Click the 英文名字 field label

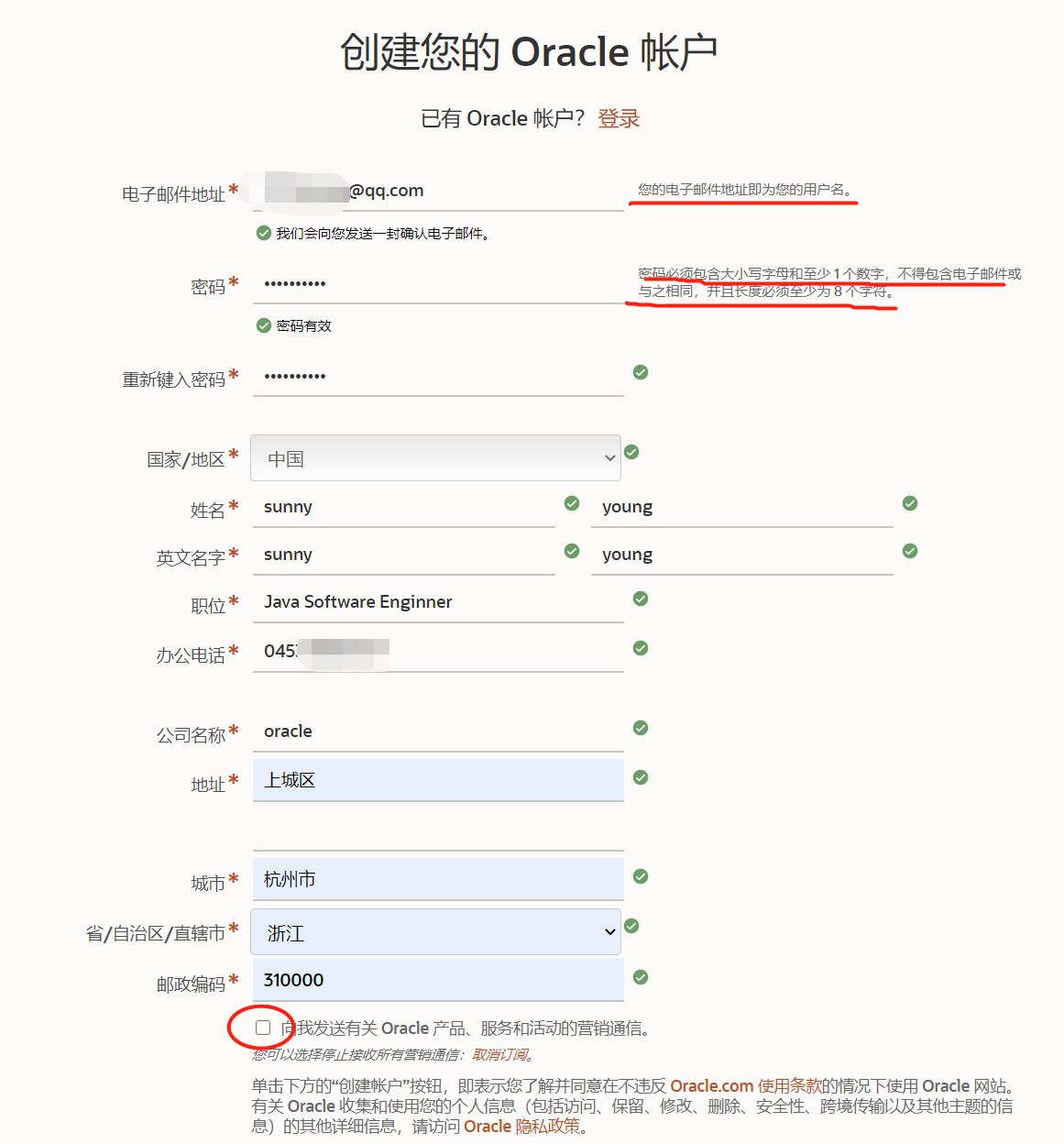[191, 558]
